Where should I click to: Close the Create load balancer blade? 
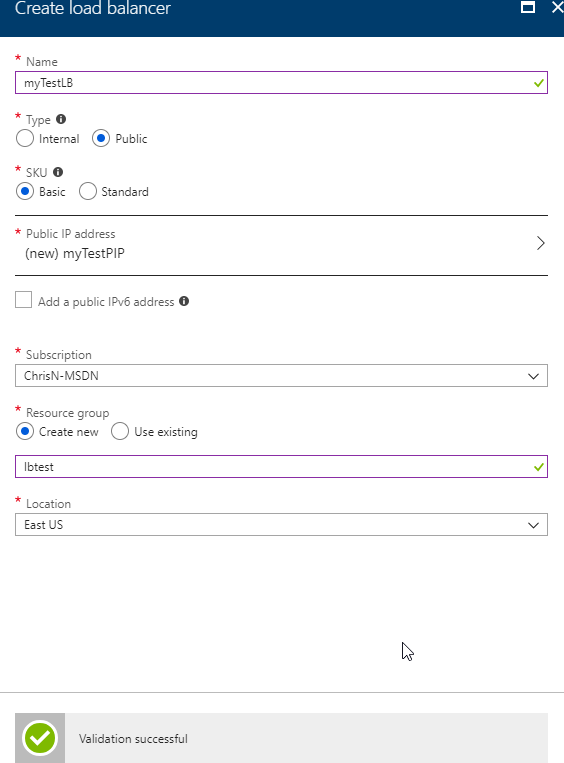pyautogui.click(x=558, y=7)
